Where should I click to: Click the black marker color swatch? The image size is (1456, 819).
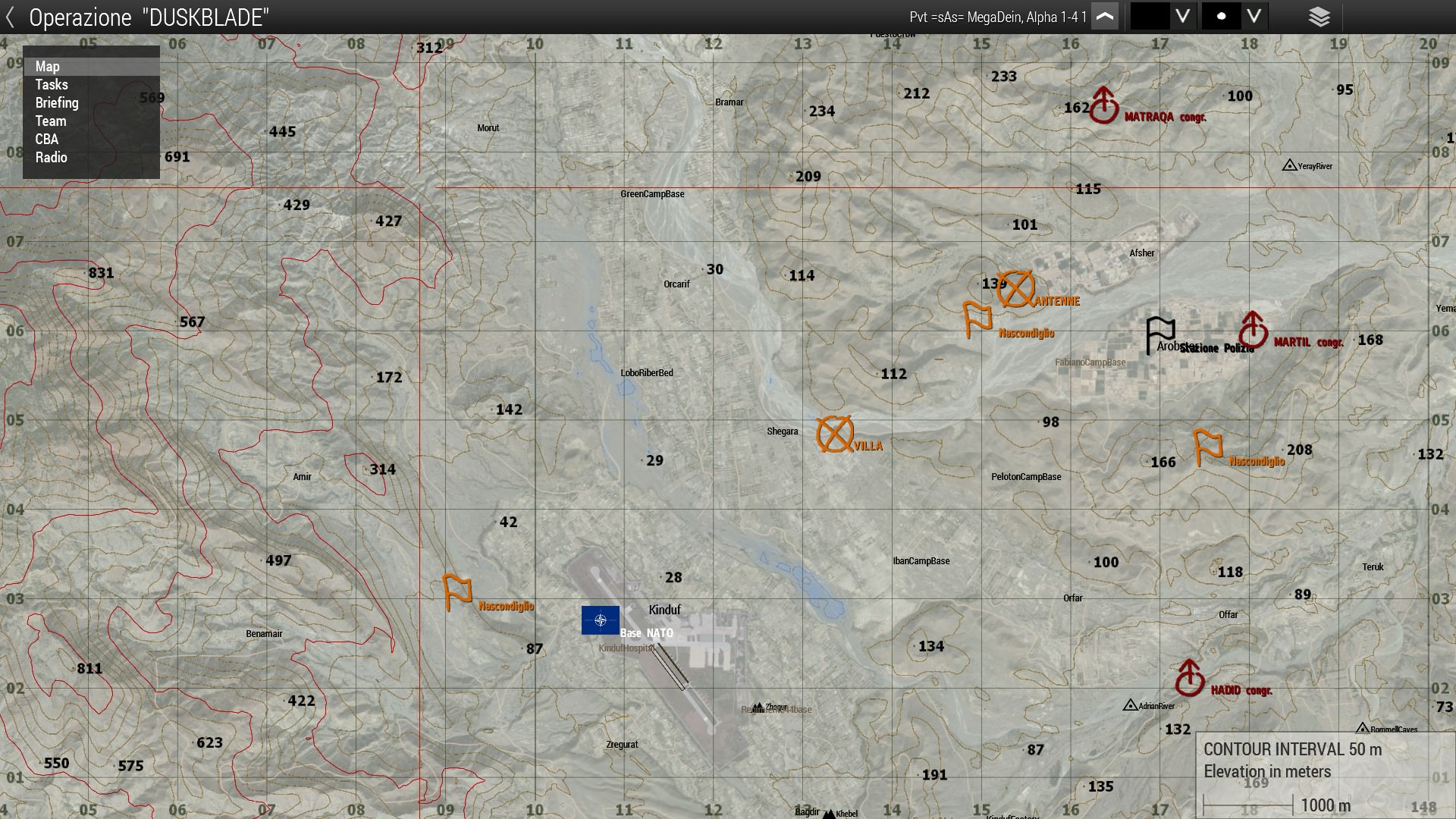(1149, 16)
